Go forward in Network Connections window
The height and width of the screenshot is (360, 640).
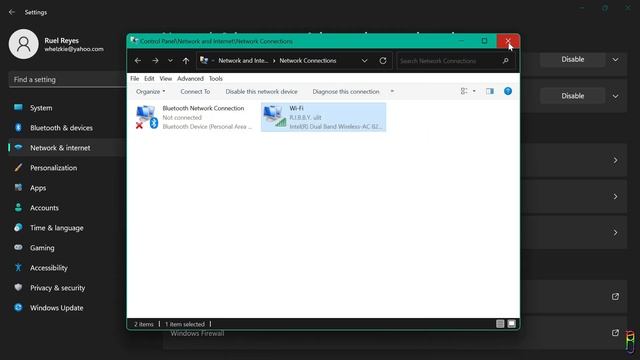tap(155, 60)
